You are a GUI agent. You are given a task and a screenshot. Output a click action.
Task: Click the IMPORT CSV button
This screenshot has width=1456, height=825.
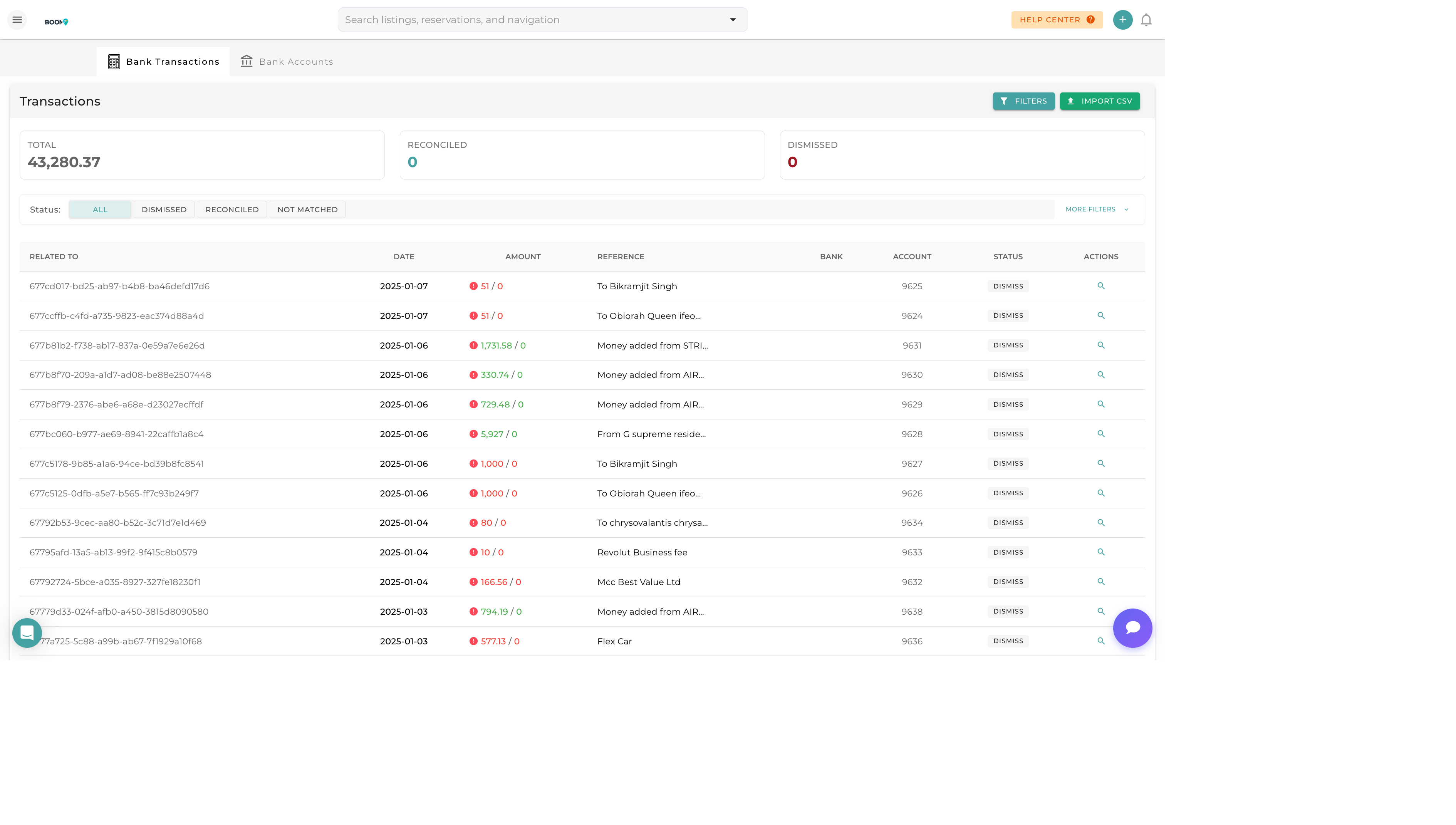[1099, 101]
